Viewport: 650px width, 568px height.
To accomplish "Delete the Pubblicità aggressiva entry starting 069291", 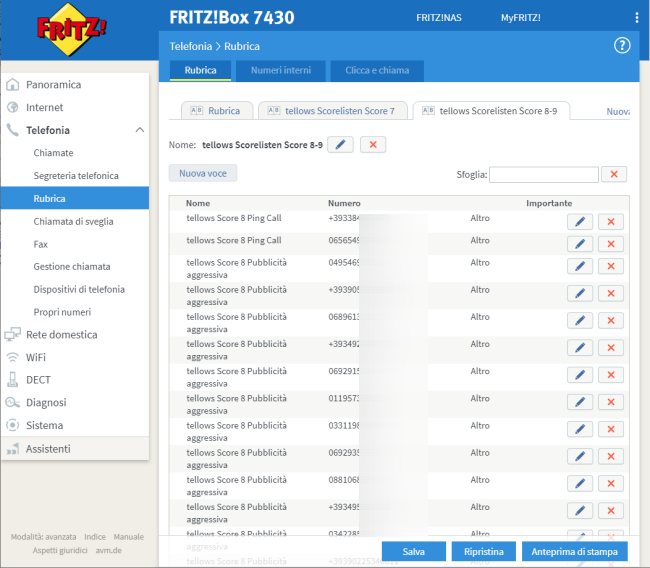I will coord(611,375).
